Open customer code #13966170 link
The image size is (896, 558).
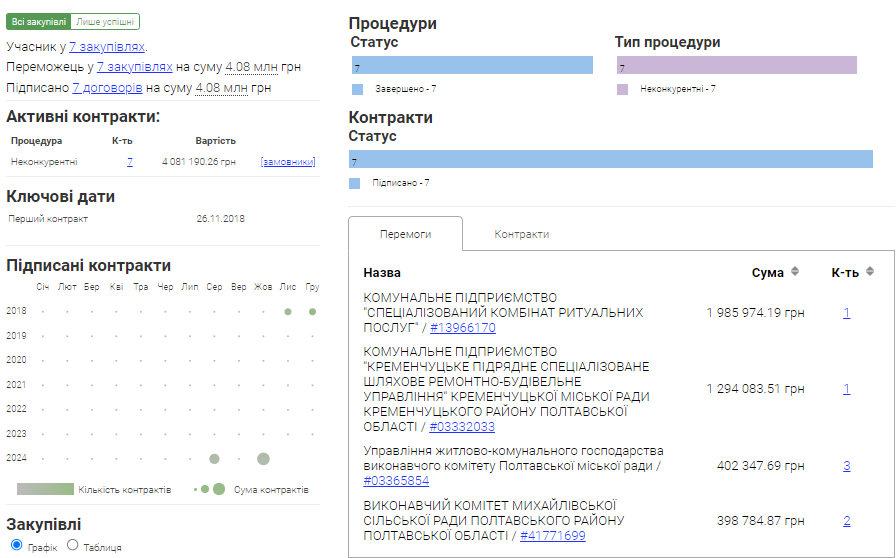[x=463, y=328]
